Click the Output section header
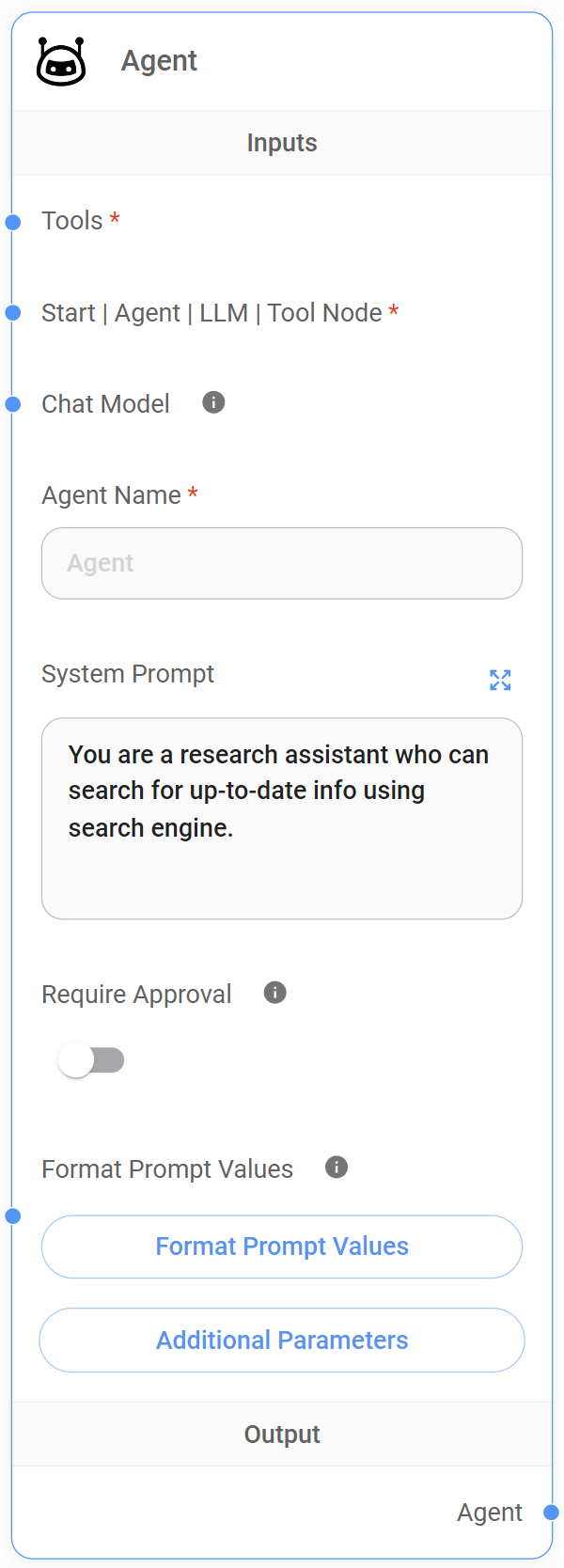 [x=282, y=1435]
